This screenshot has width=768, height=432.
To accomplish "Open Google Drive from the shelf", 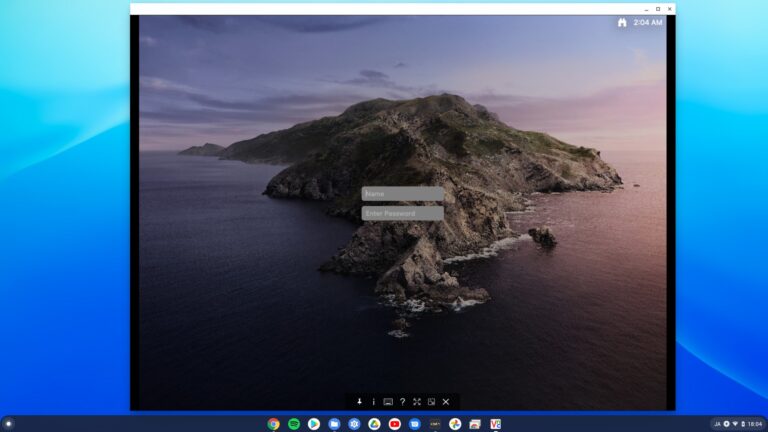I will [374, 424].
